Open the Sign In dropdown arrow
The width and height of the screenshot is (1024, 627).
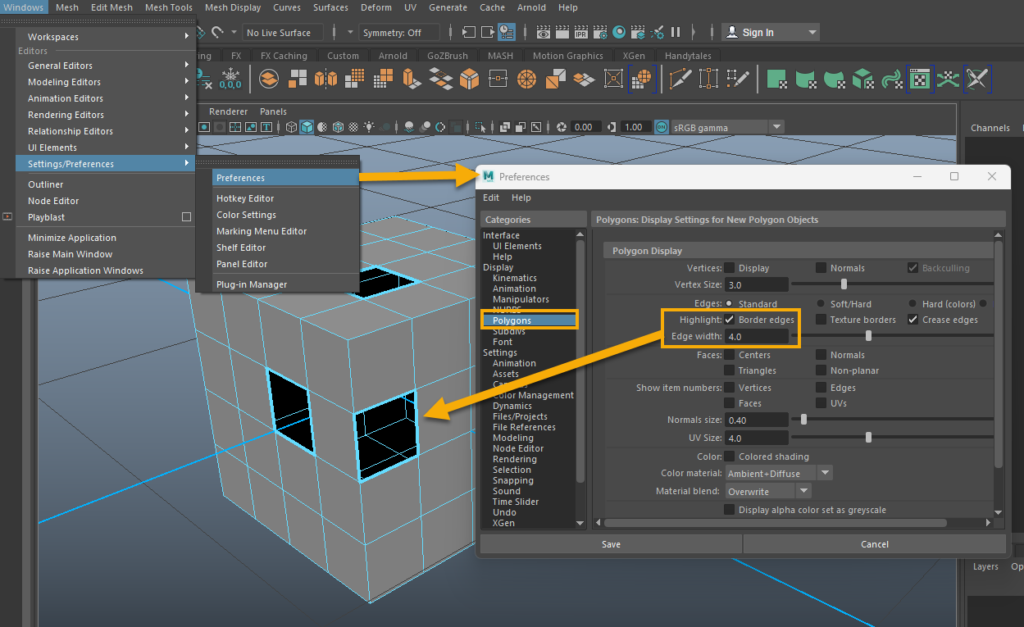812,32
